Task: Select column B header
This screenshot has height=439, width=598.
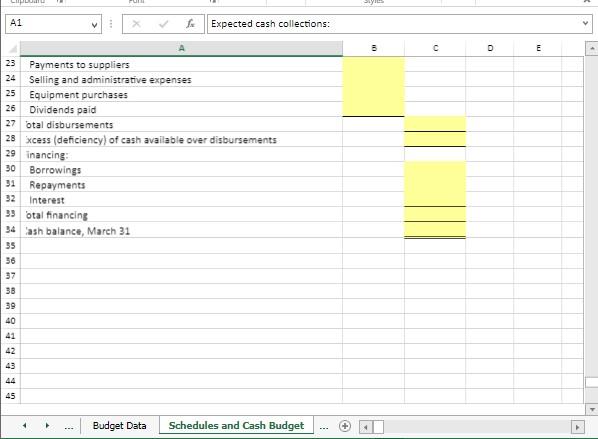Action: coord(374,48)
